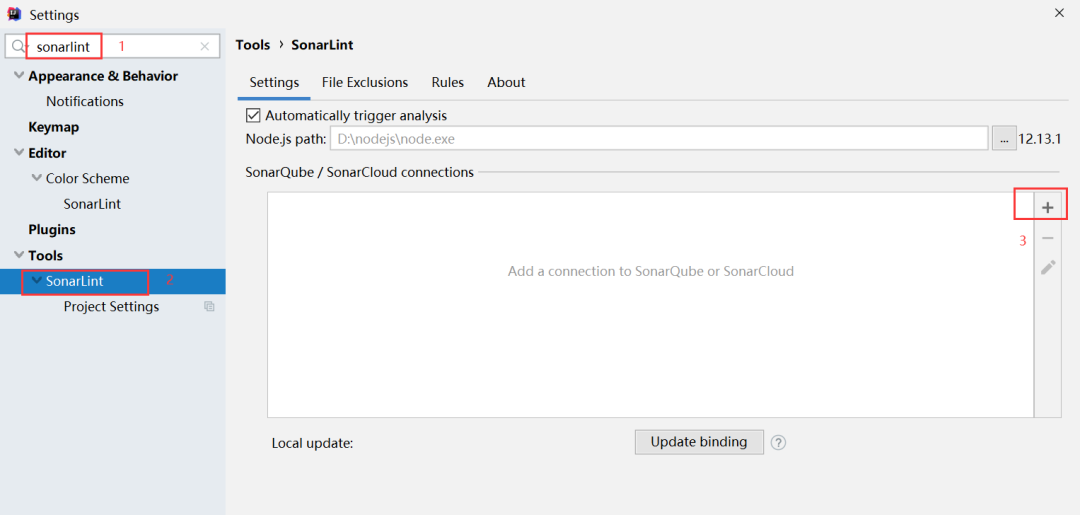Click the Update binding button

tap(699, 442)
